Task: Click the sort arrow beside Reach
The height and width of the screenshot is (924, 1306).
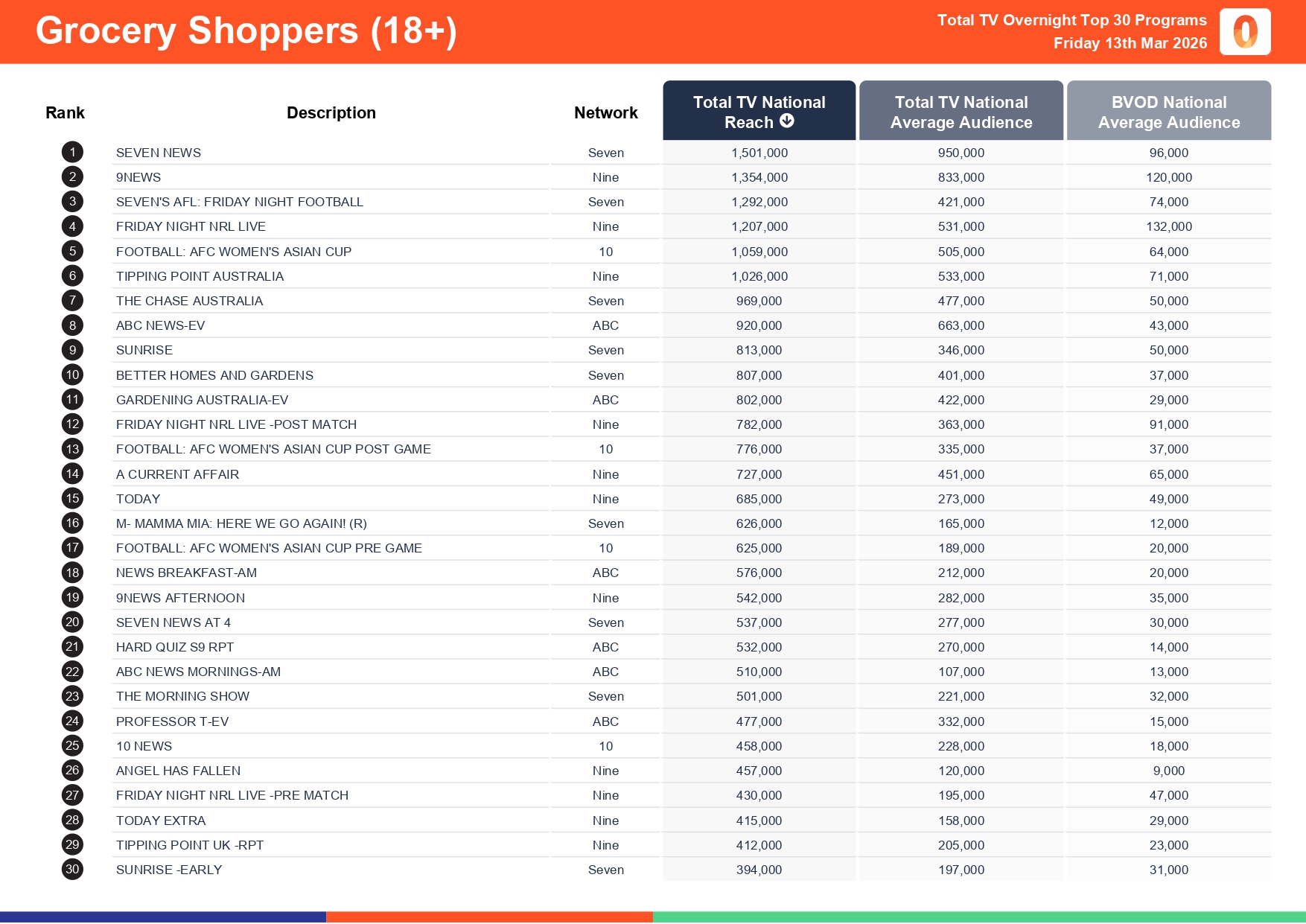Action: coord(787,121)
